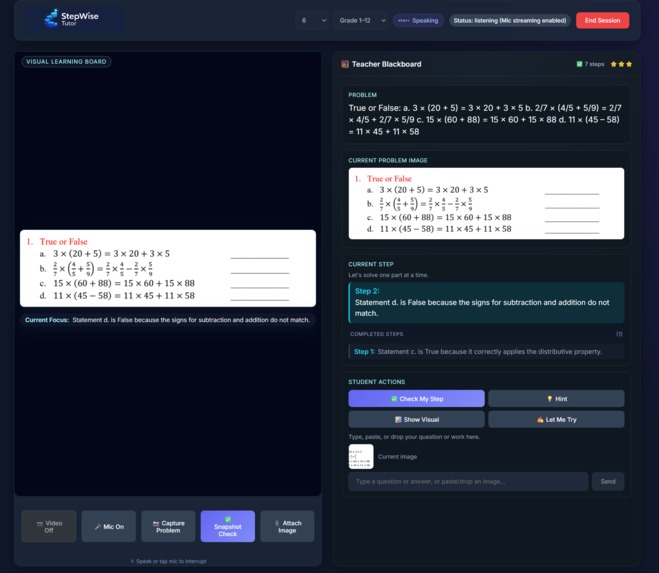The image size is (659, 573).
Task: Open the dropdown showing value 6
Action: tap(314, 20)
